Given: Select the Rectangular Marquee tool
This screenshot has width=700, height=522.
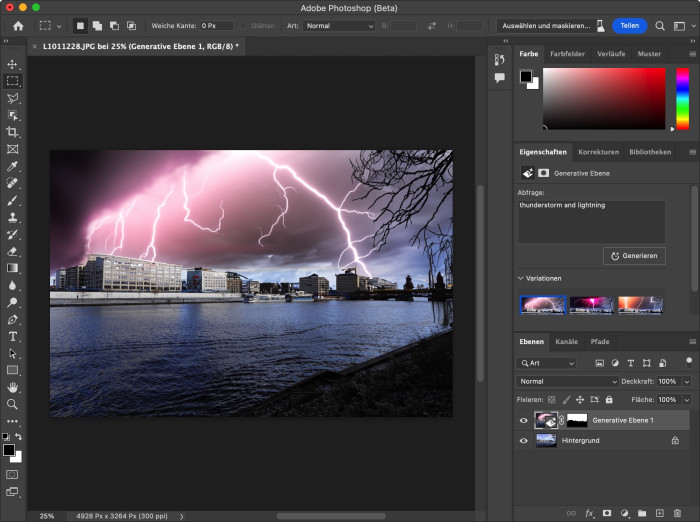Looking at the screenshot, I should (x=12, y=81).
